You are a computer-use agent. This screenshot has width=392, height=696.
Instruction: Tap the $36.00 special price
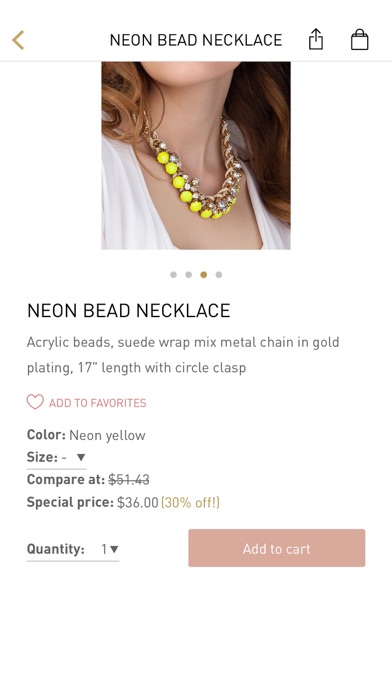[x=138, y=502]
